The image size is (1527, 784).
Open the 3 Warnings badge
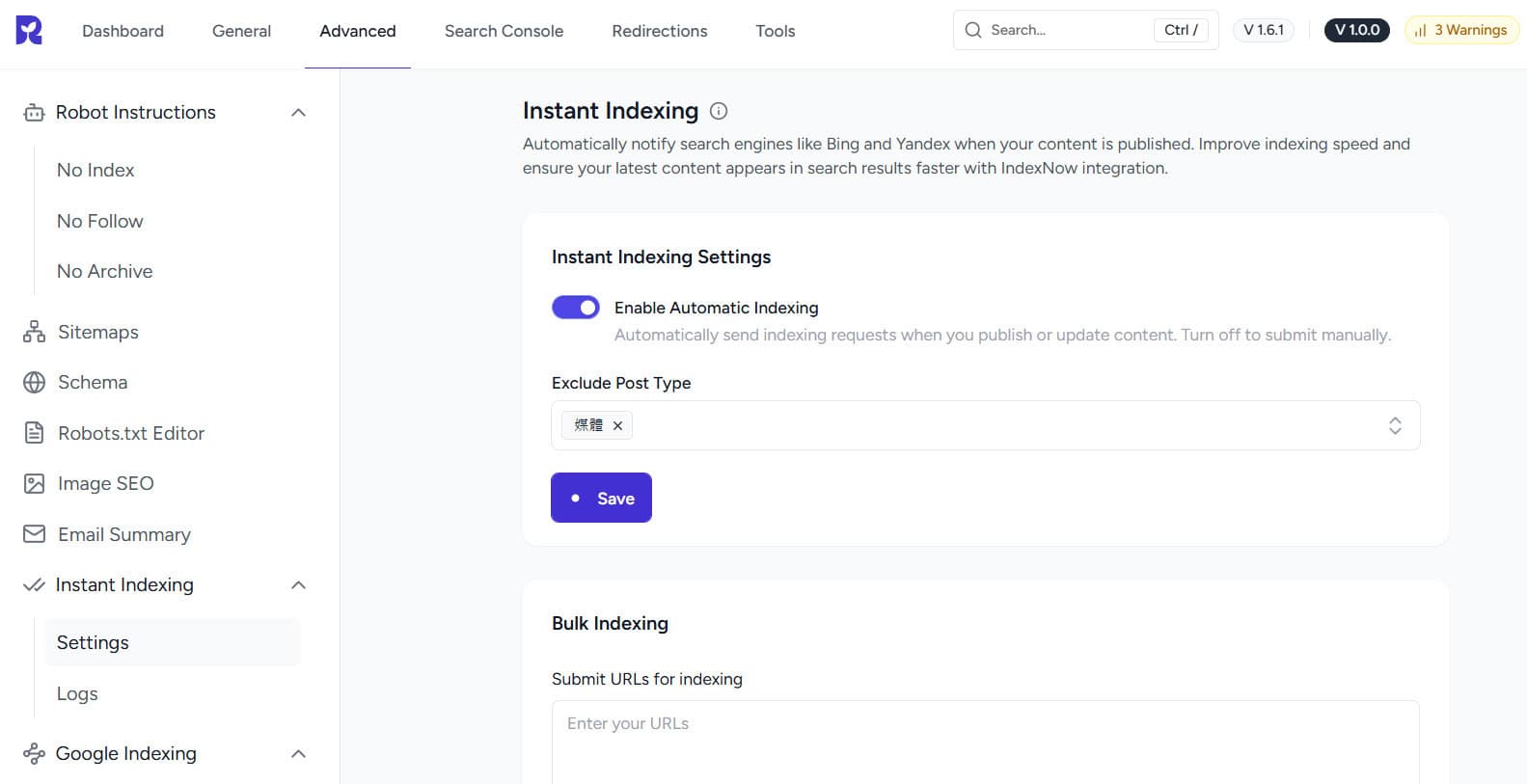click(x=1461, y=30)
